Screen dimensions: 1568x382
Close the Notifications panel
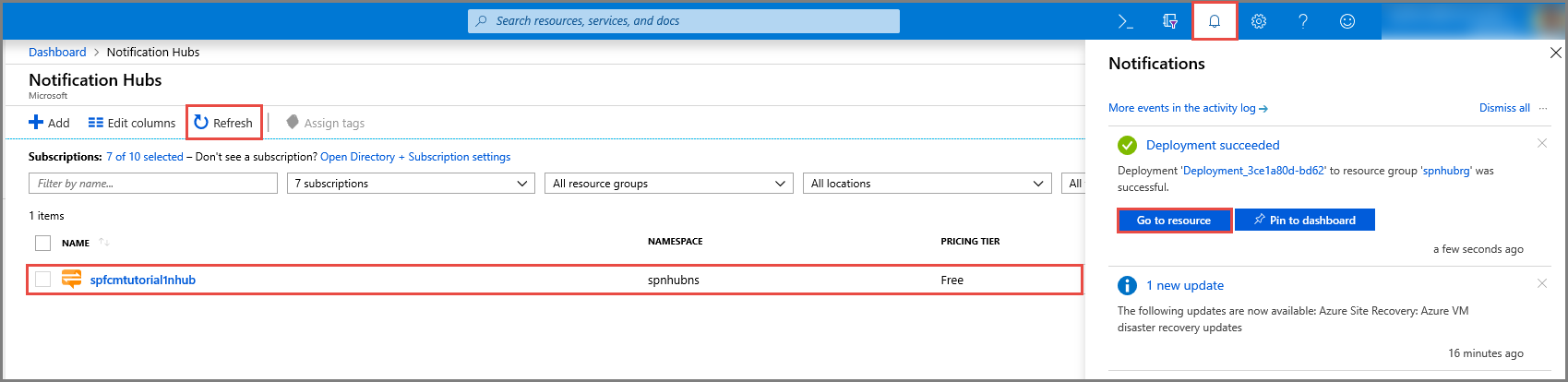(x=1555, y=54)
